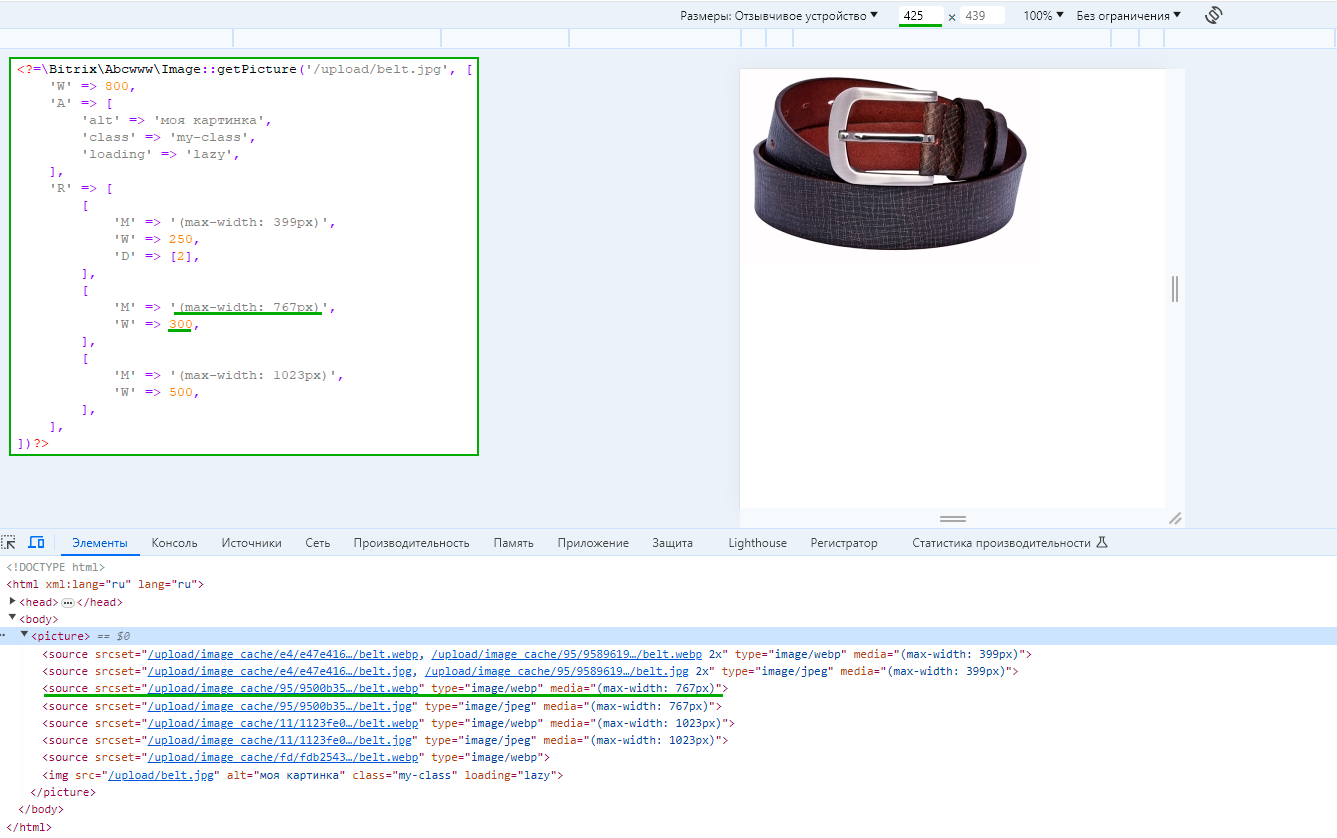
Task: Expand the head element node
Action: click(x=12, y=602)
